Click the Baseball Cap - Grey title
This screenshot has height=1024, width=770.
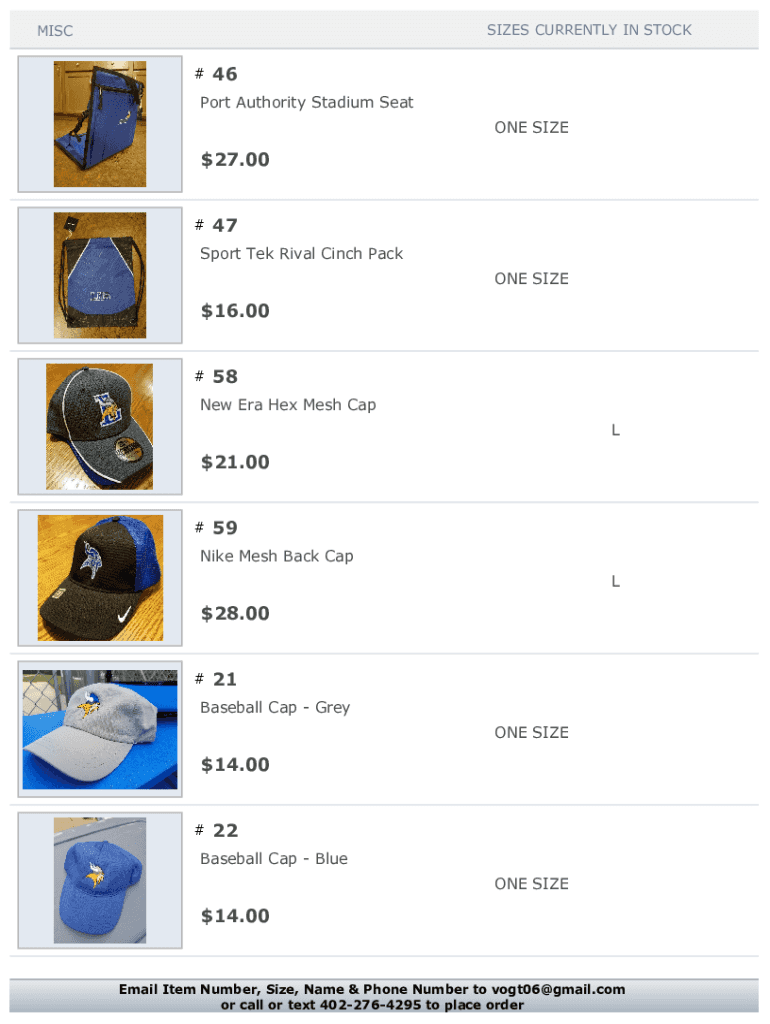point(275,707)
